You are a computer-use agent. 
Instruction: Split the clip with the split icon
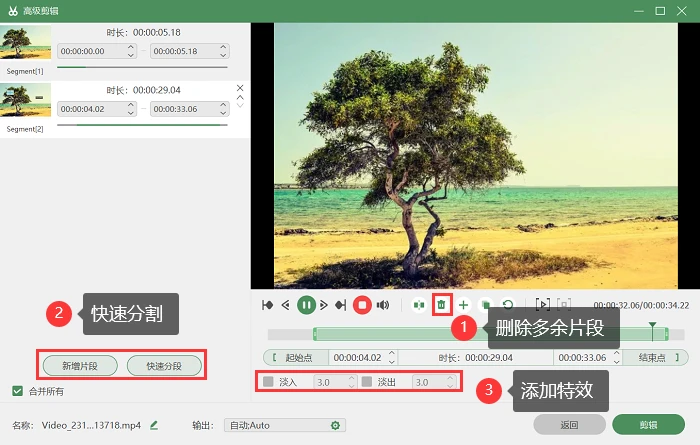coord(419,305)
